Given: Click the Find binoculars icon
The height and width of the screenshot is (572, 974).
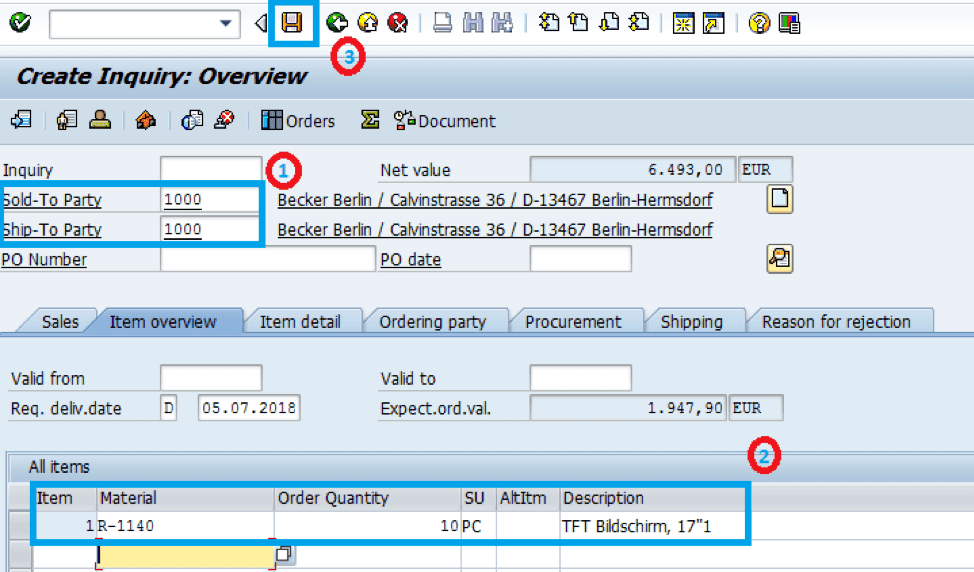Looking at the screenshot, I should [473, 23].
